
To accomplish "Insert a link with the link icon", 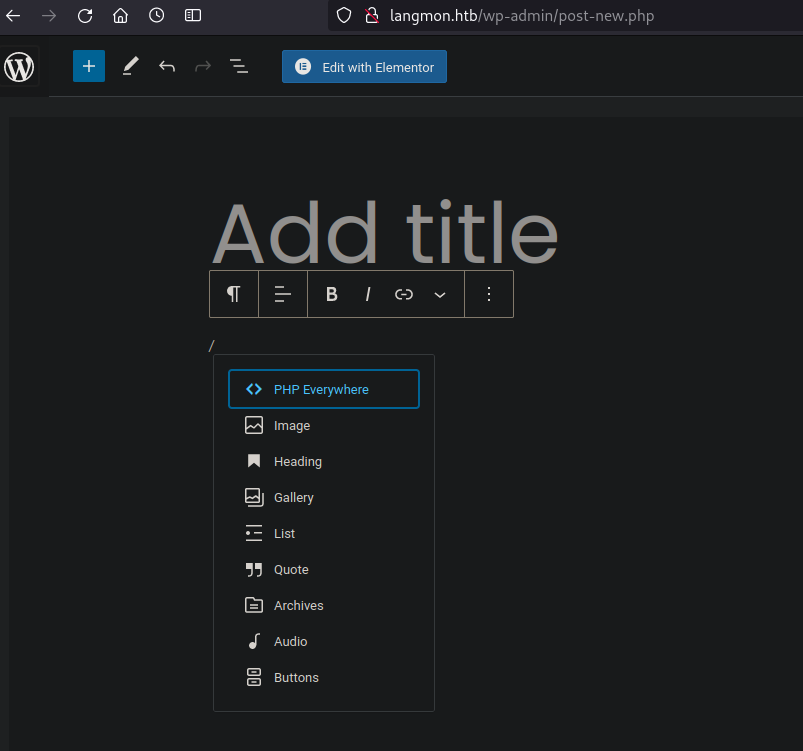I will click(x=404, y=294).
